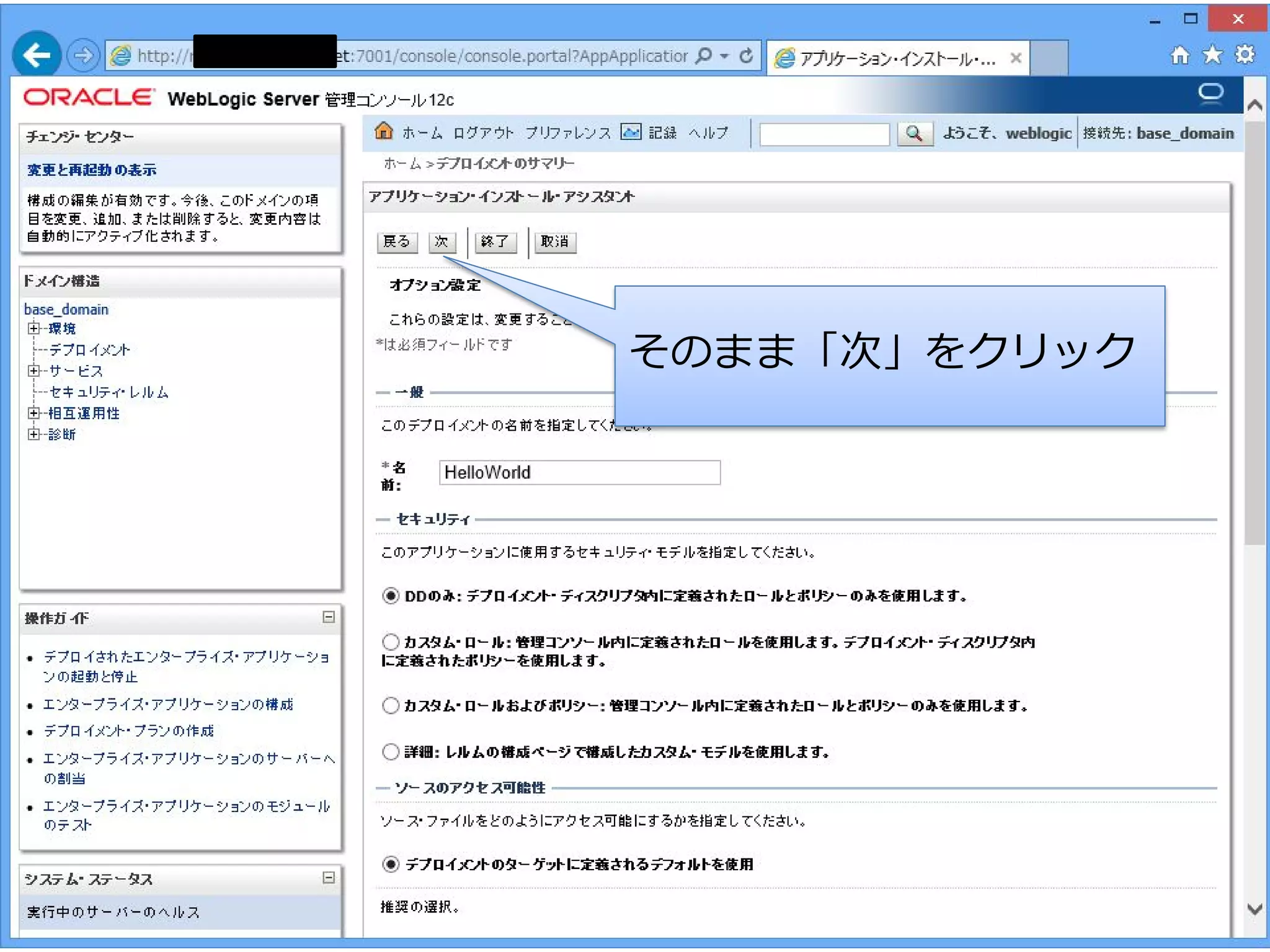This screenshot has width=1270, height=952.
Task: Click the 名前 field containing HelloWorld
Action: click(x=580, y=472)
